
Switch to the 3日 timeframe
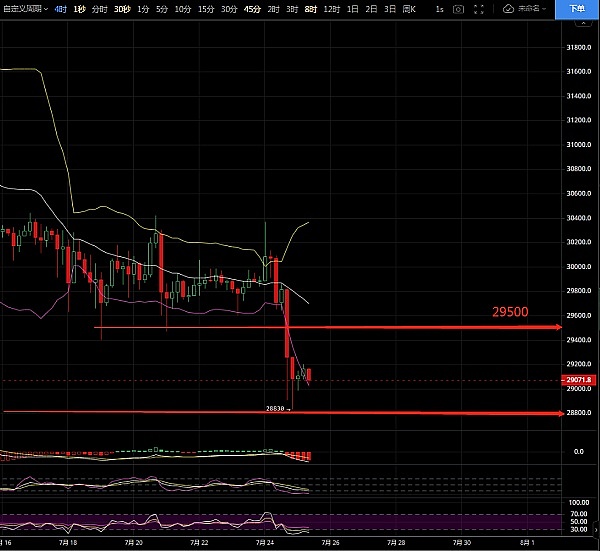[390, 9]
